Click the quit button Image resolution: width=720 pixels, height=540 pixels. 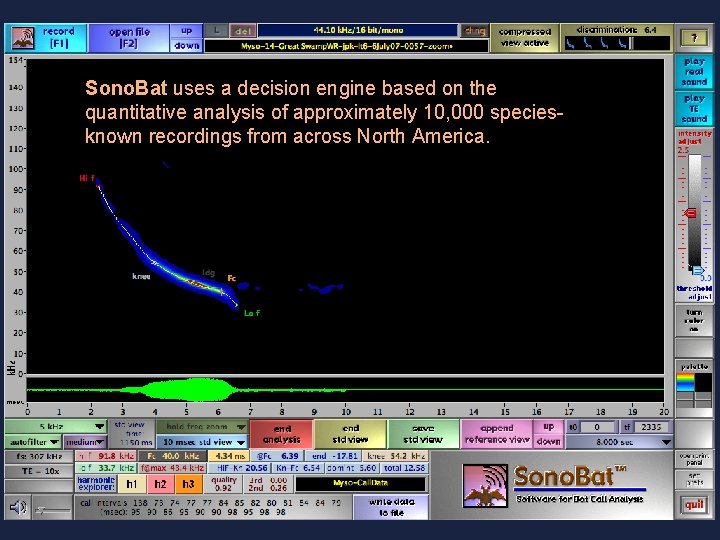[694, 505]
